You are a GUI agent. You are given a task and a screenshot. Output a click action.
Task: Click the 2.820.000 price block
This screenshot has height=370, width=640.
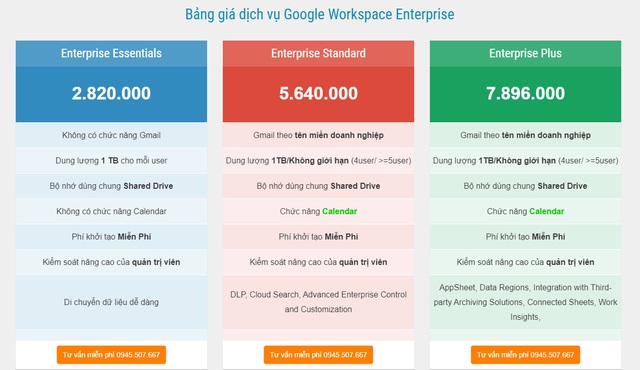111,94
